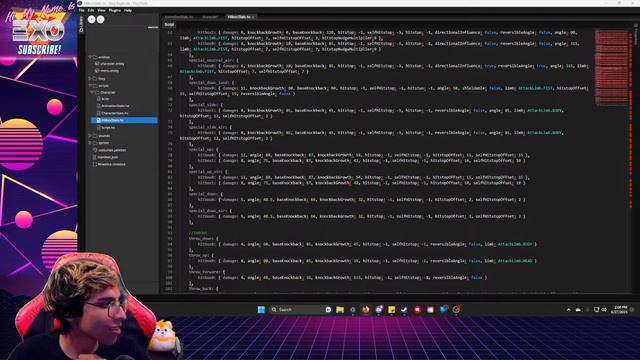640x360 pixels.
Task: Expand the sprites folder arrow
Action: pos(90,143)
